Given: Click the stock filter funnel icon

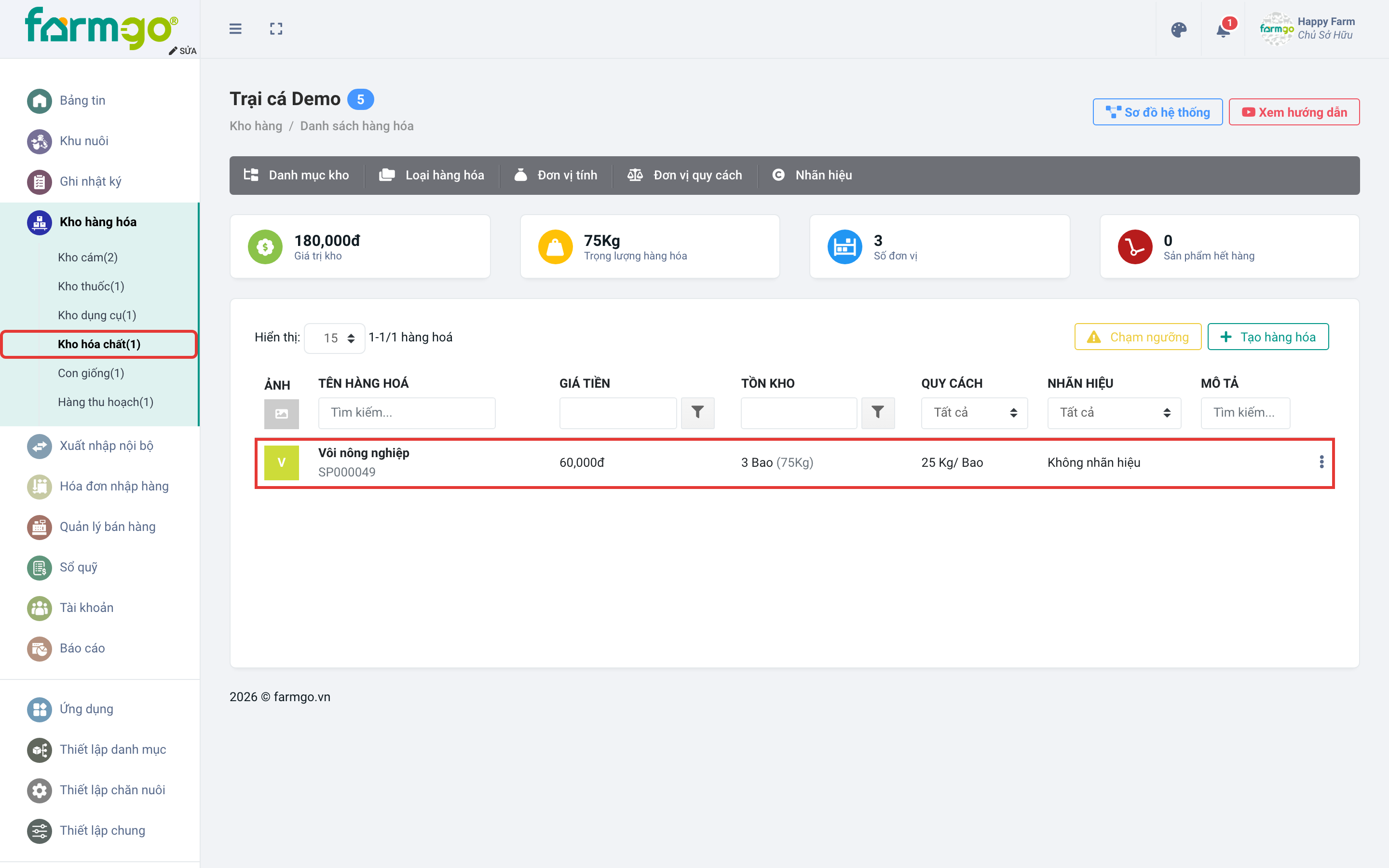Looking at the screenshot, I should coord(878,412).
